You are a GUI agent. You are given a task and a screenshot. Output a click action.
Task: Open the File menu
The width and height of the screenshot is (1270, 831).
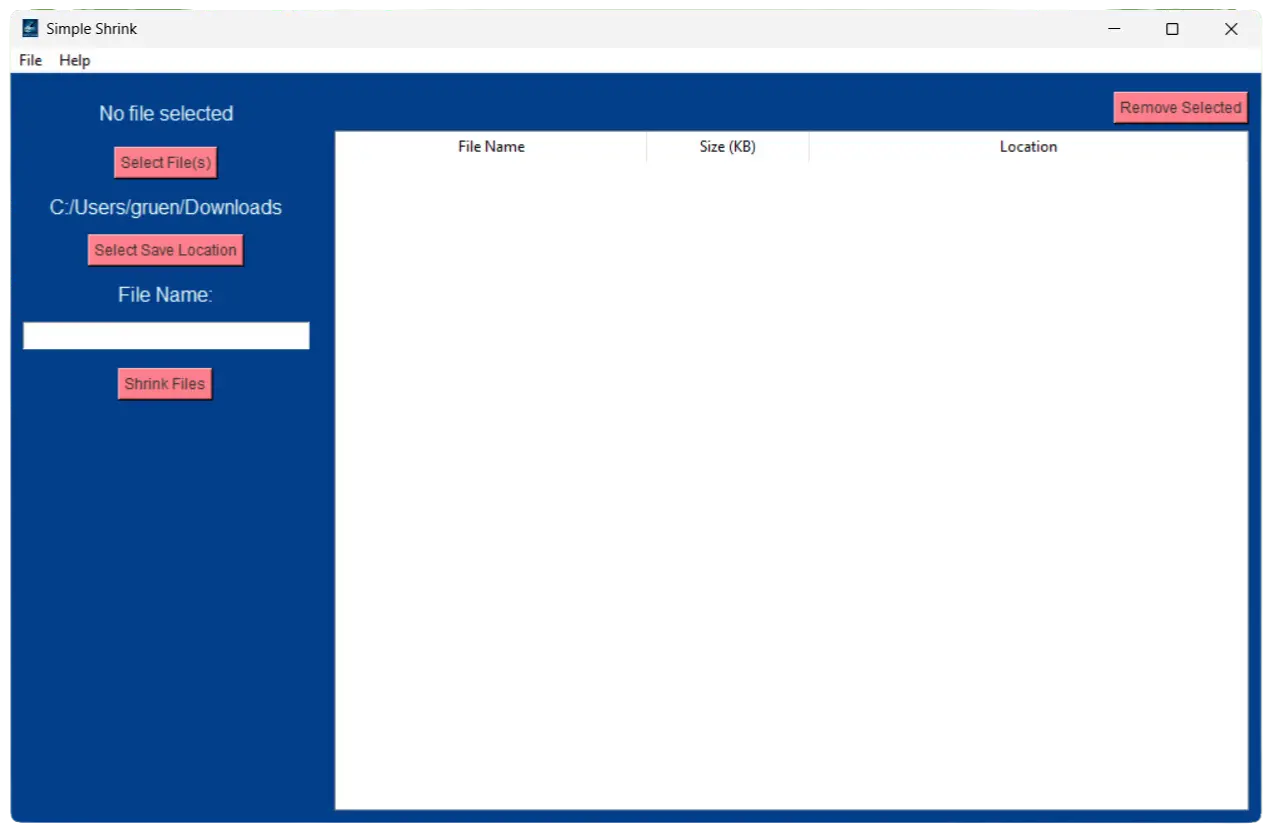(x=31, y=60)
